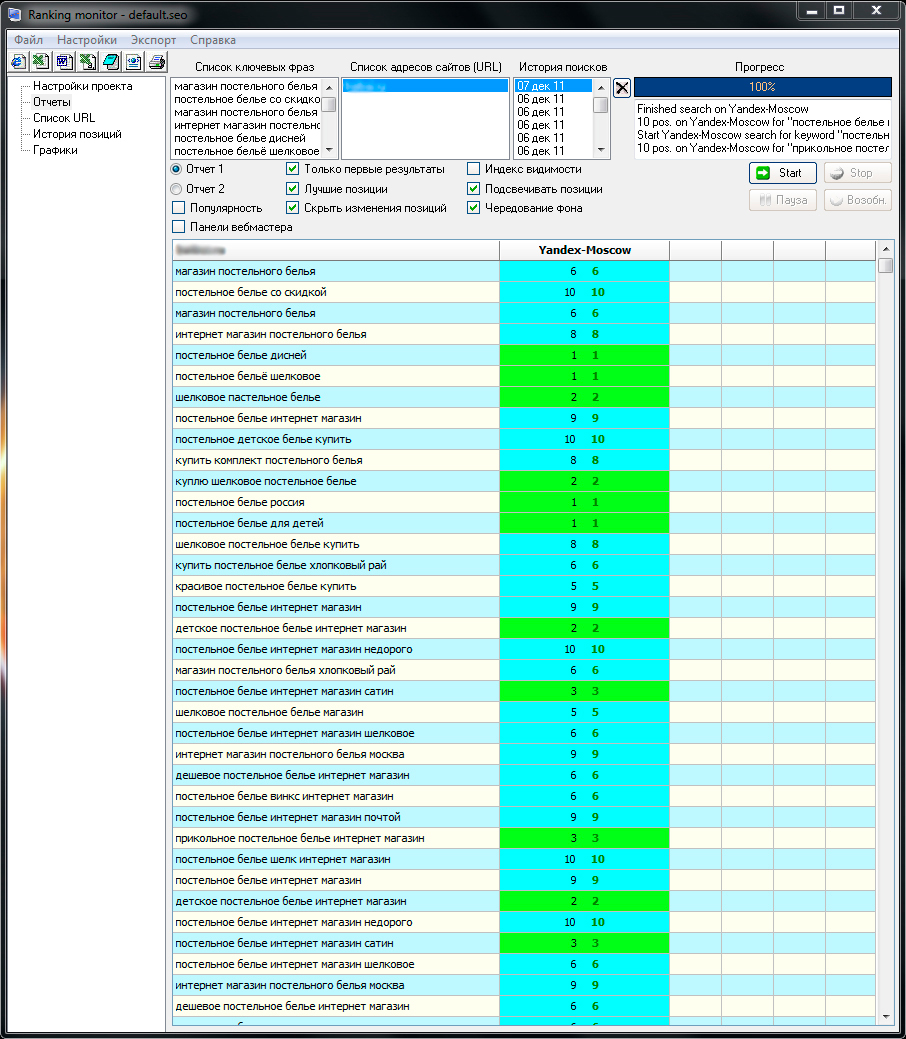The image size is (906, 1039).
Task: Click row 'куплю шелковое постельное белье'
Action: 524,482
